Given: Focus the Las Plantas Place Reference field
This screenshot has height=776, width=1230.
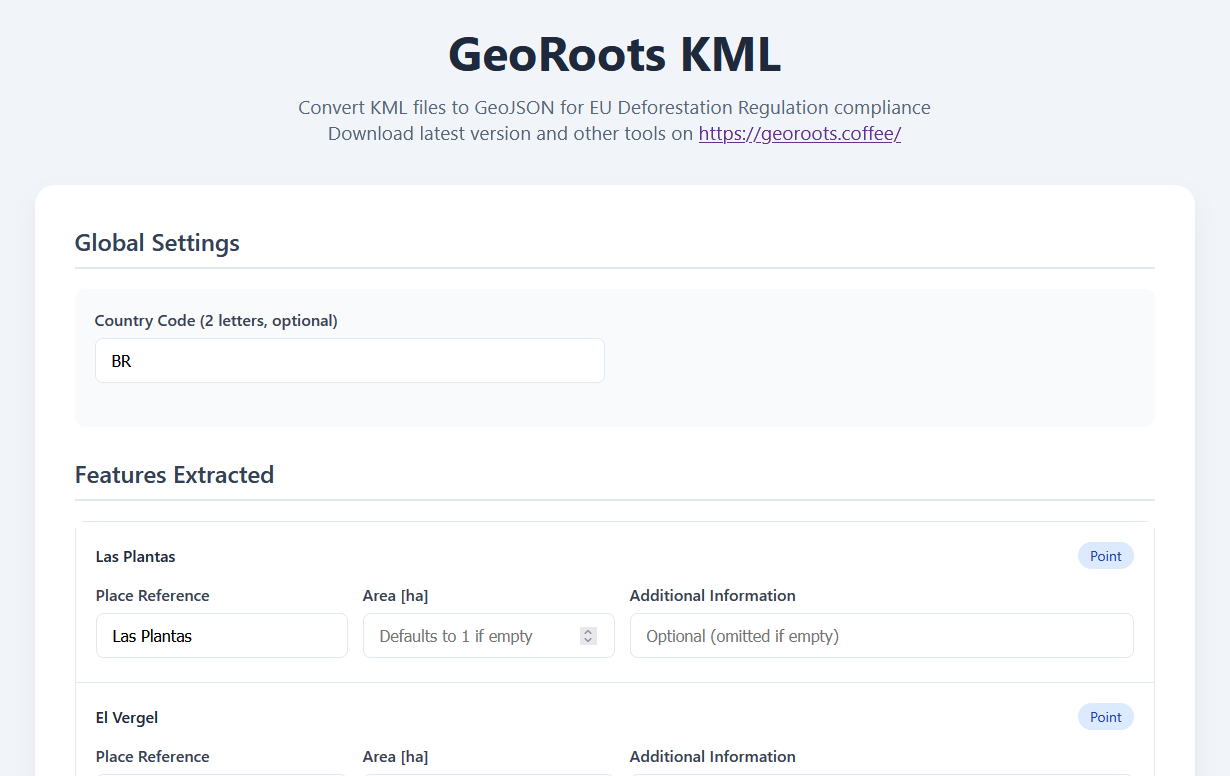Looking at the screenshot, I should click(222, 636).
